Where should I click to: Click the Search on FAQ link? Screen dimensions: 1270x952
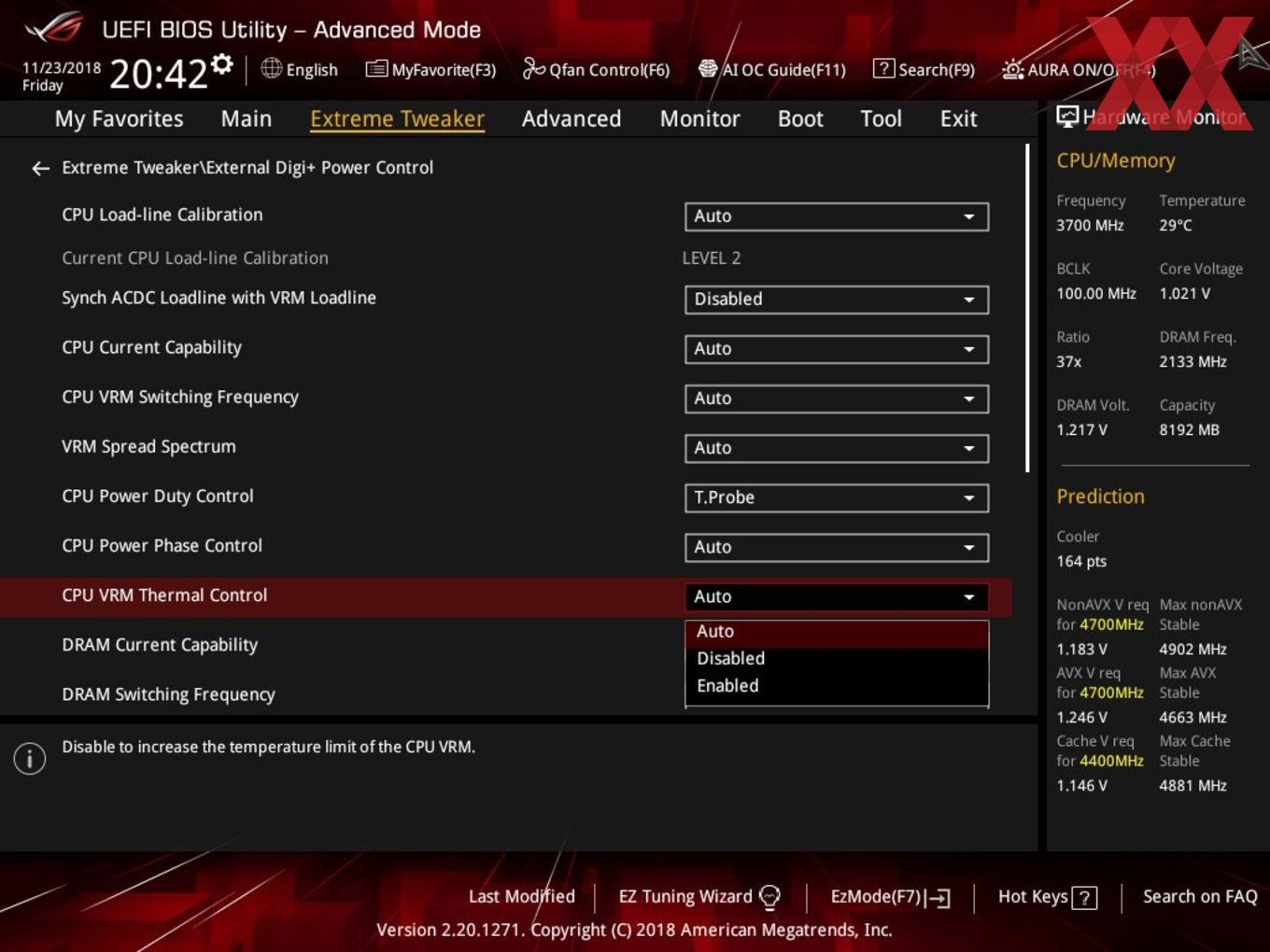[1200, 897]
